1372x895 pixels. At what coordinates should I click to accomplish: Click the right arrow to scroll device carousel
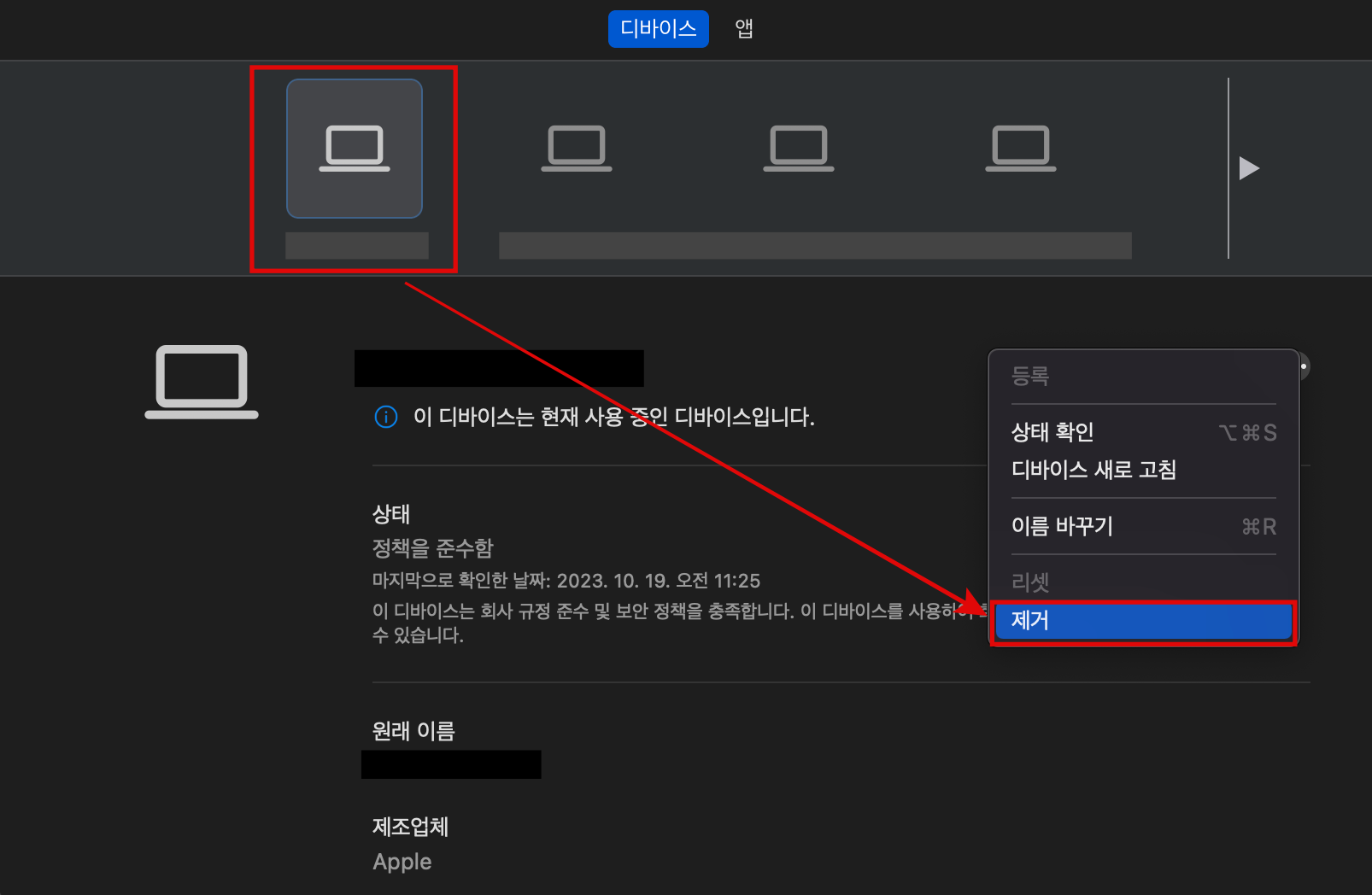1248,168
